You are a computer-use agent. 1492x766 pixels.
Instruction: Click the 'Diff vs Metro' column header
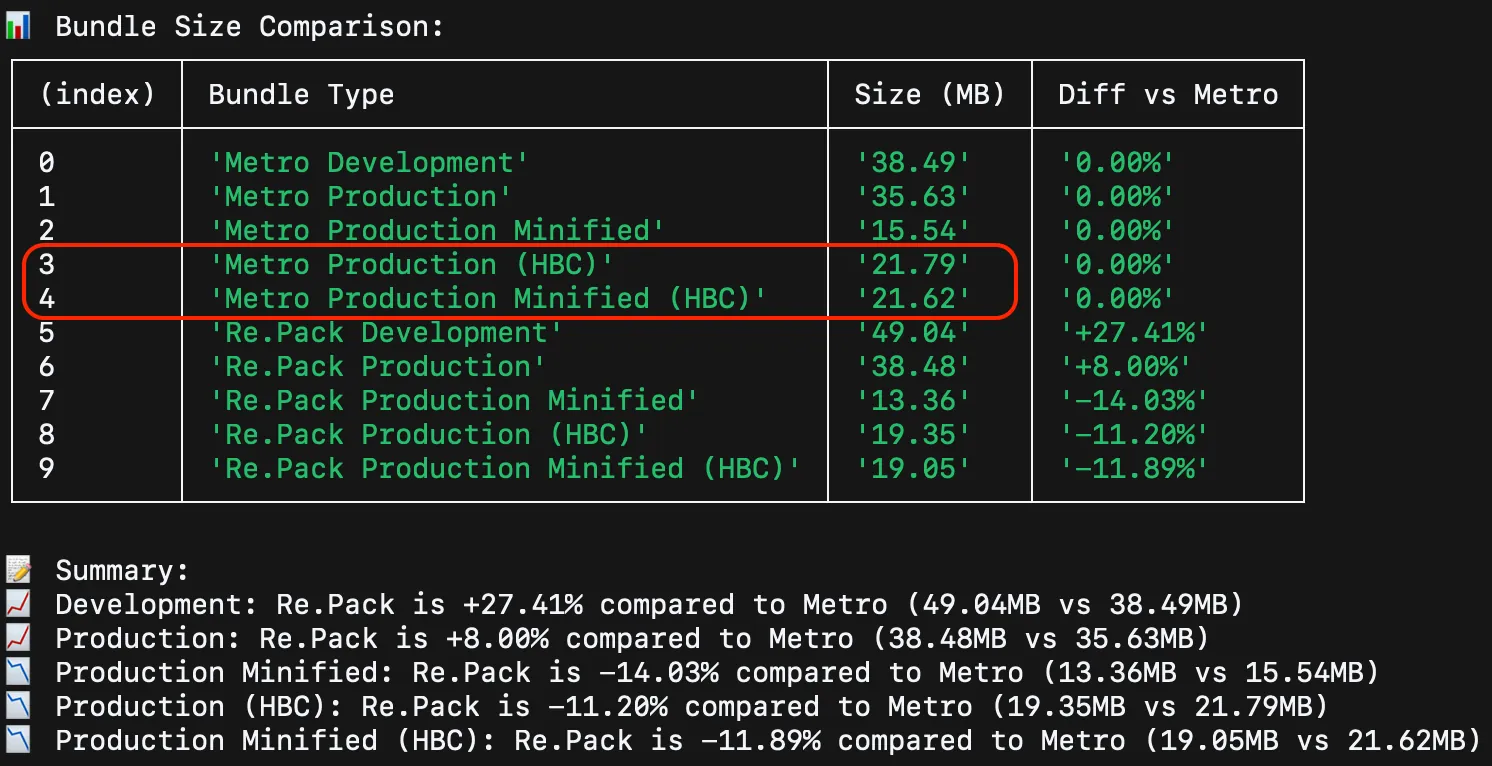[1168, 95]
